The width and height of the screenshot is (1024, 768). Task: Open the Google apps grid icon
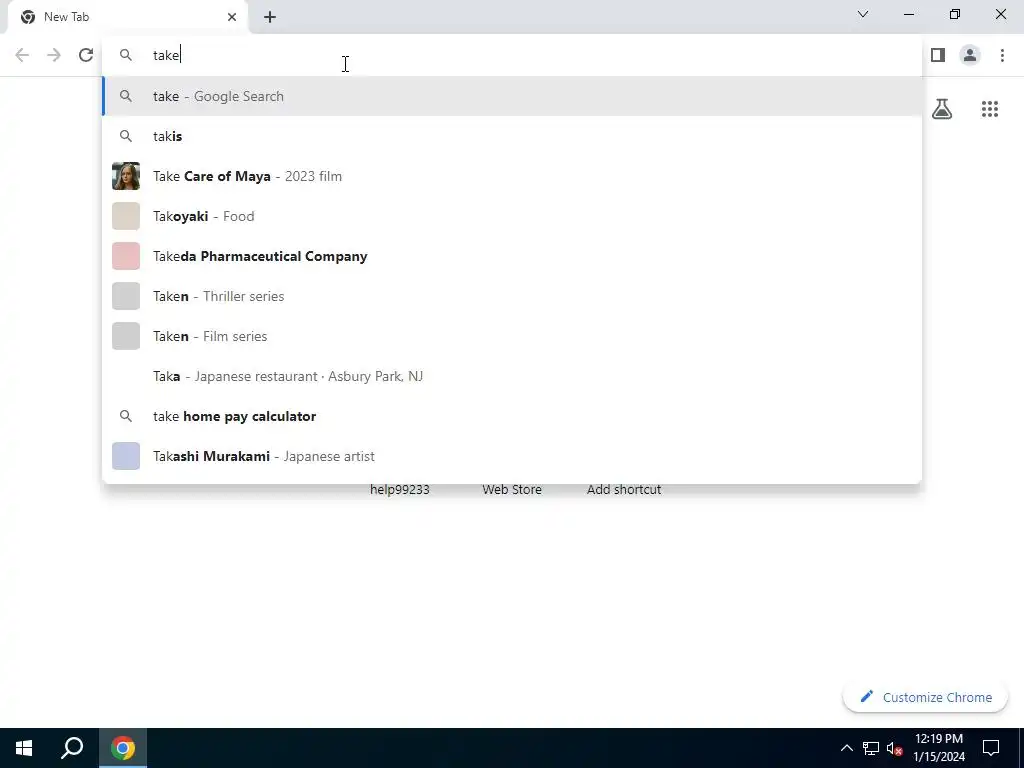(990, 109)
